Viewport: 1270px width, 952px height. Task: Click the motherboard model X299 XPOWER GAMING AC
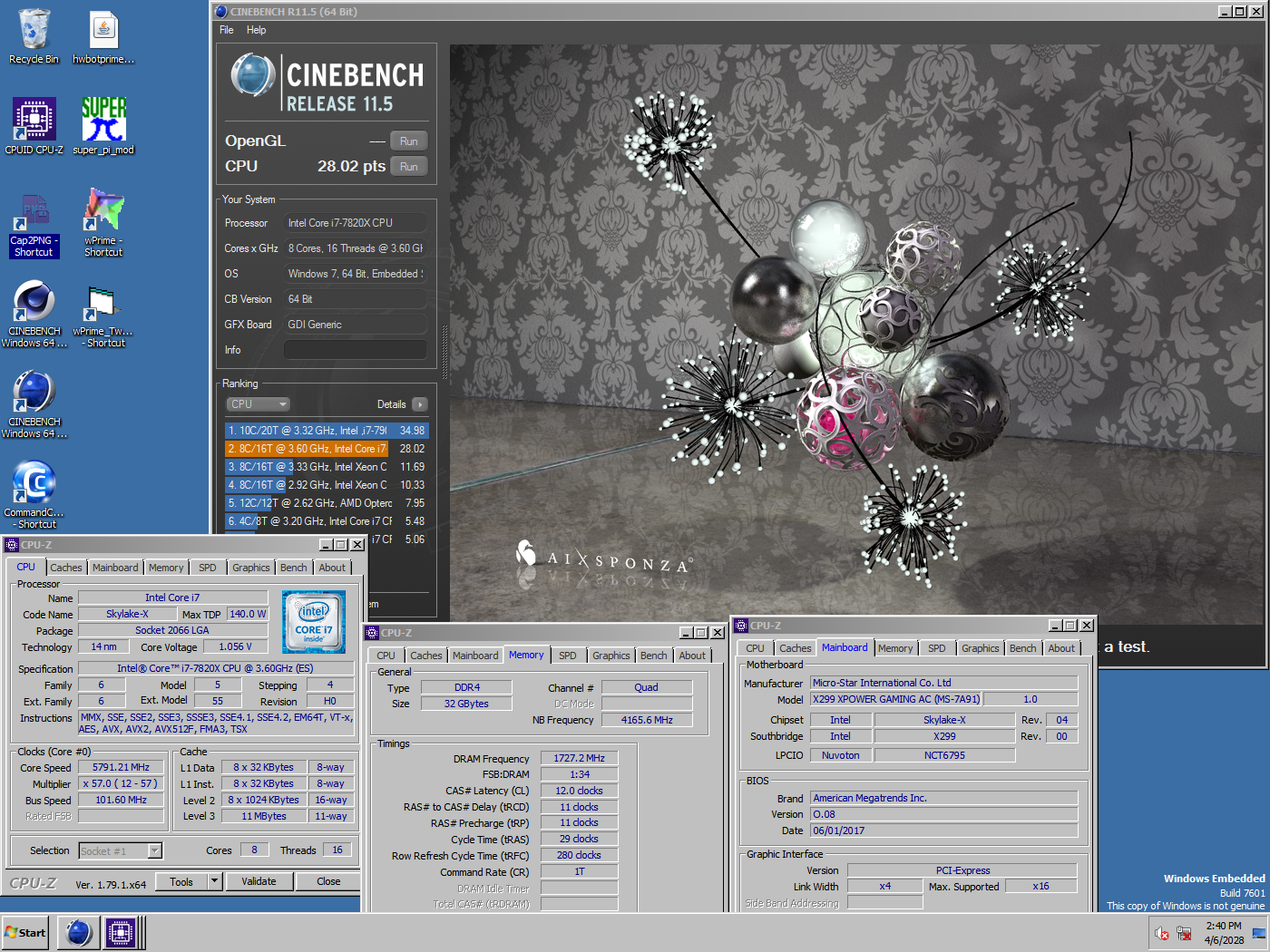click(x=896, y=699)
